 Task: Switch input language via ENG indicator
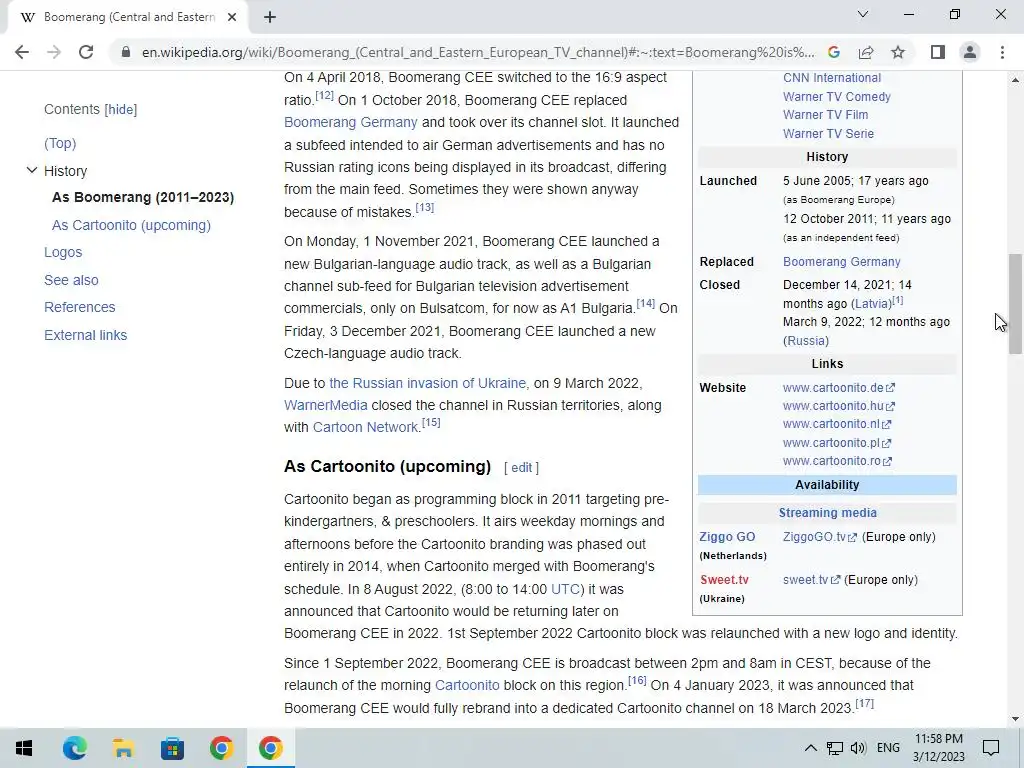[888, 748]
